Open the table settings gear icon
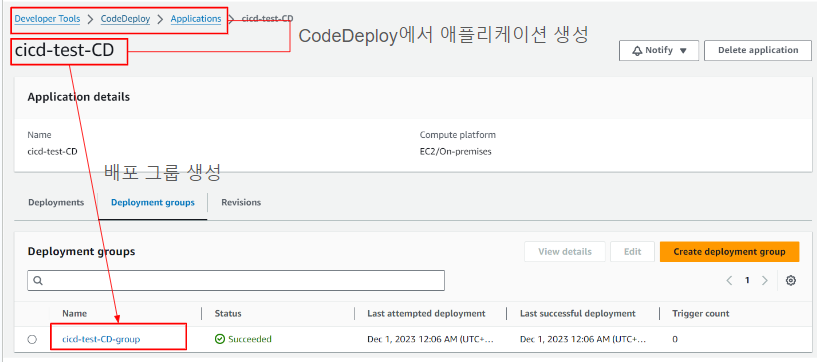 [x=790, y=280]
